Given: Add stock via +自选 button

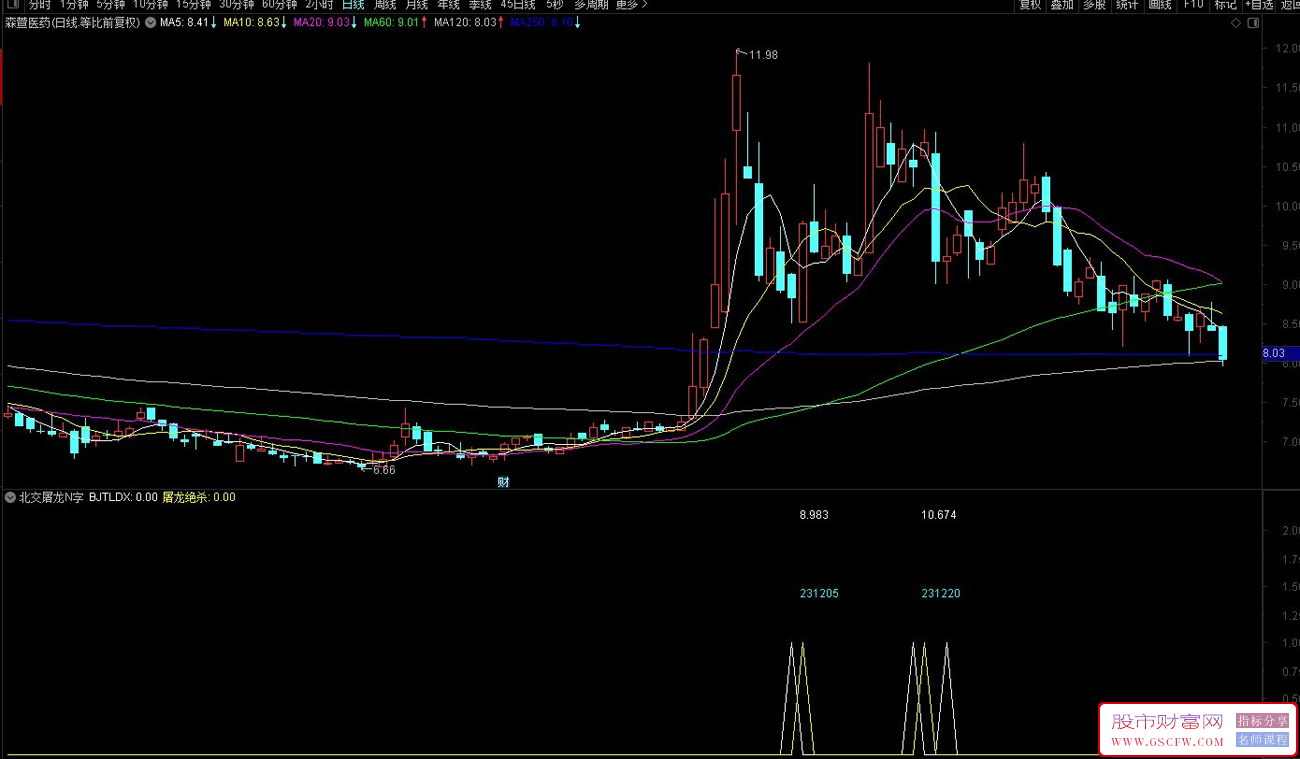Looking at the screenshot, I should coord(1259,5).
